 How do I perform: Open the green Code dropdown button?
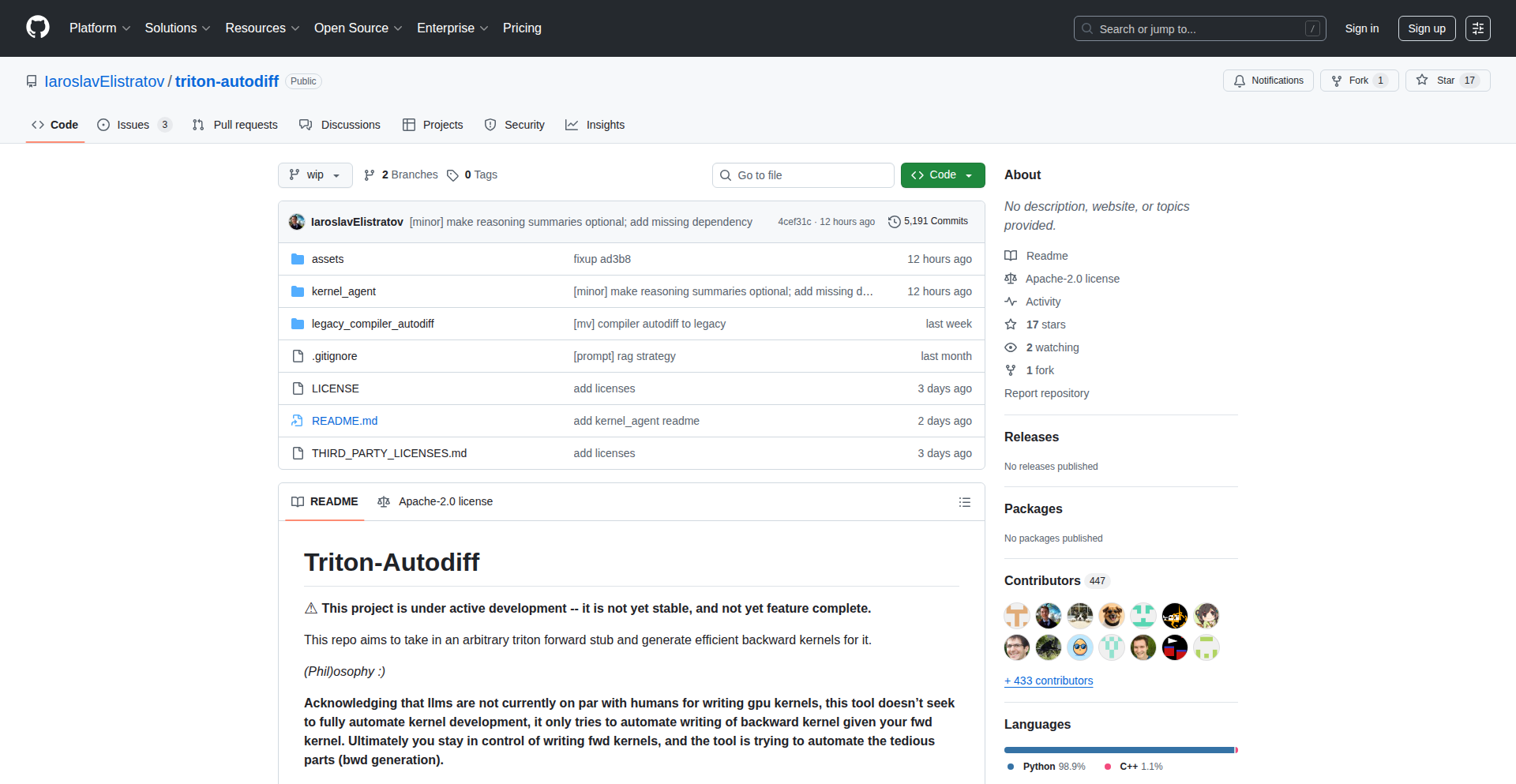point(943,175)
